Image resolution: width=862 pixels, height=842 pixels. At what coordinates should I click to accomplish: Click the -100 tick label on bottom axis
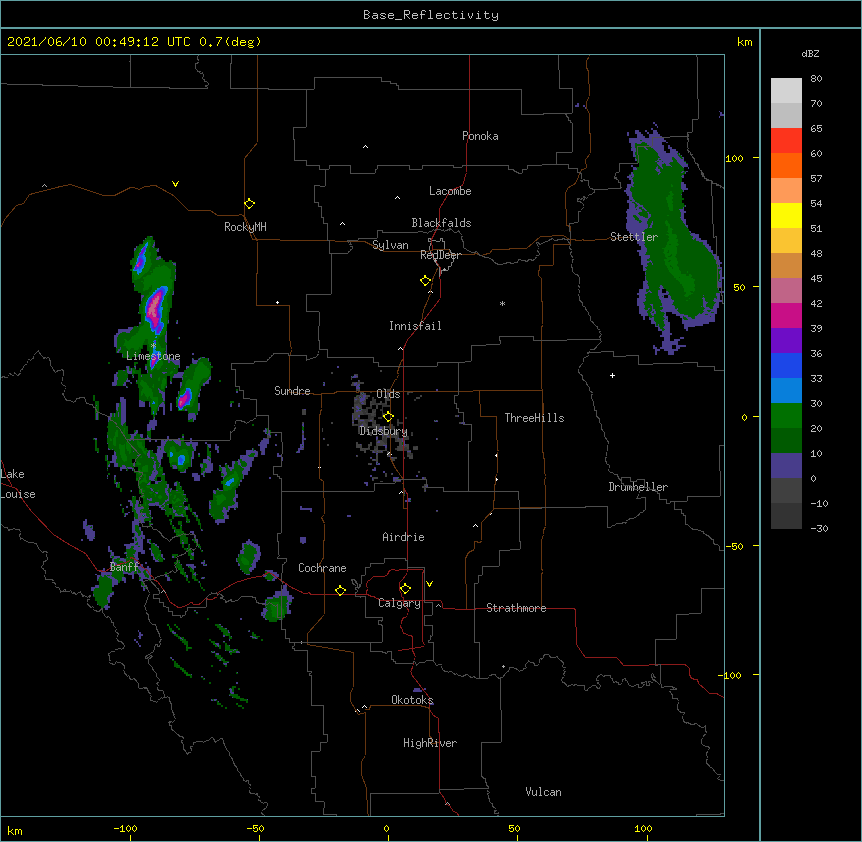coord(125,828)
